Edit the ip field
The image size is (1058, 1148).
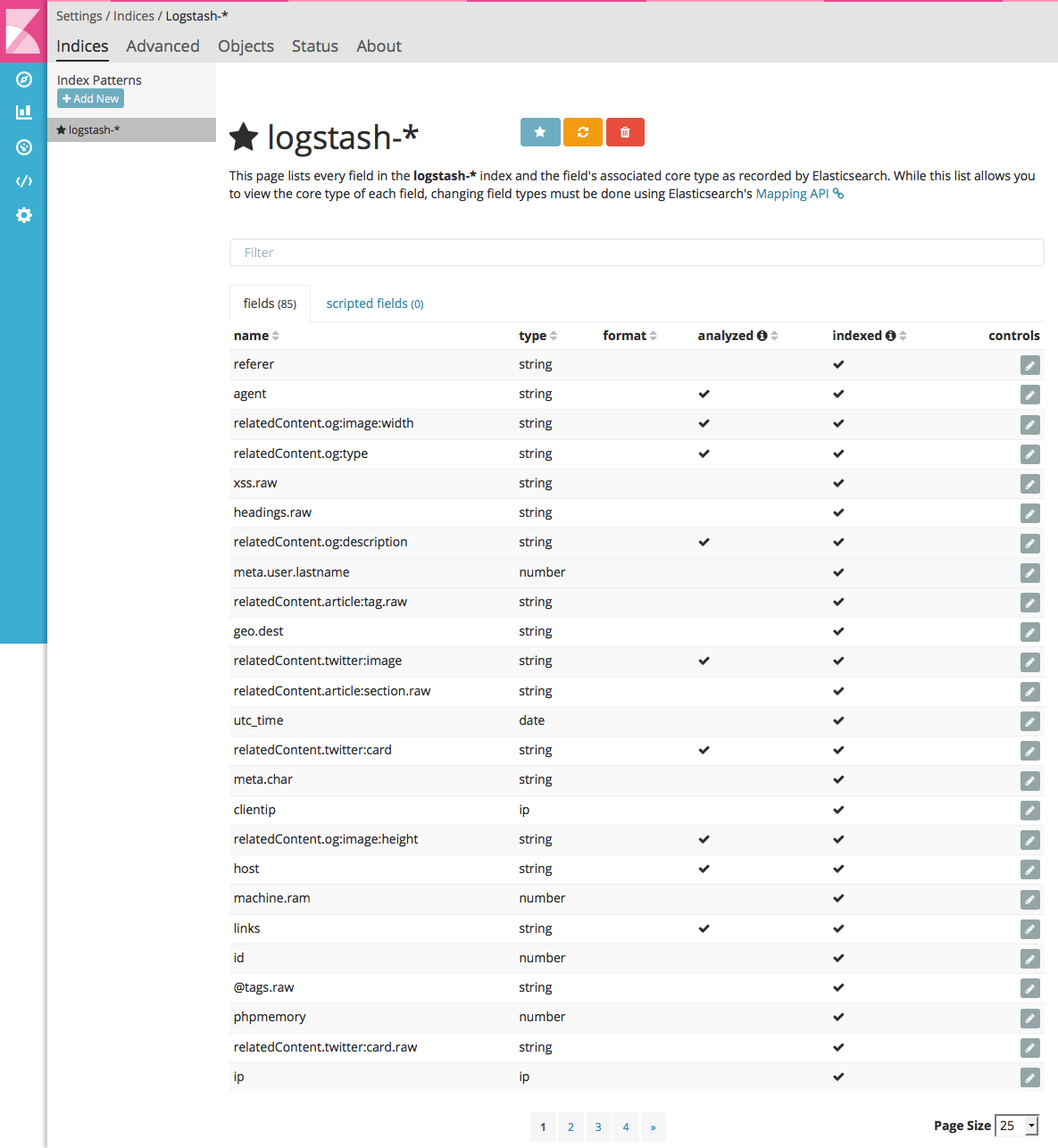click(1030, 1077)
